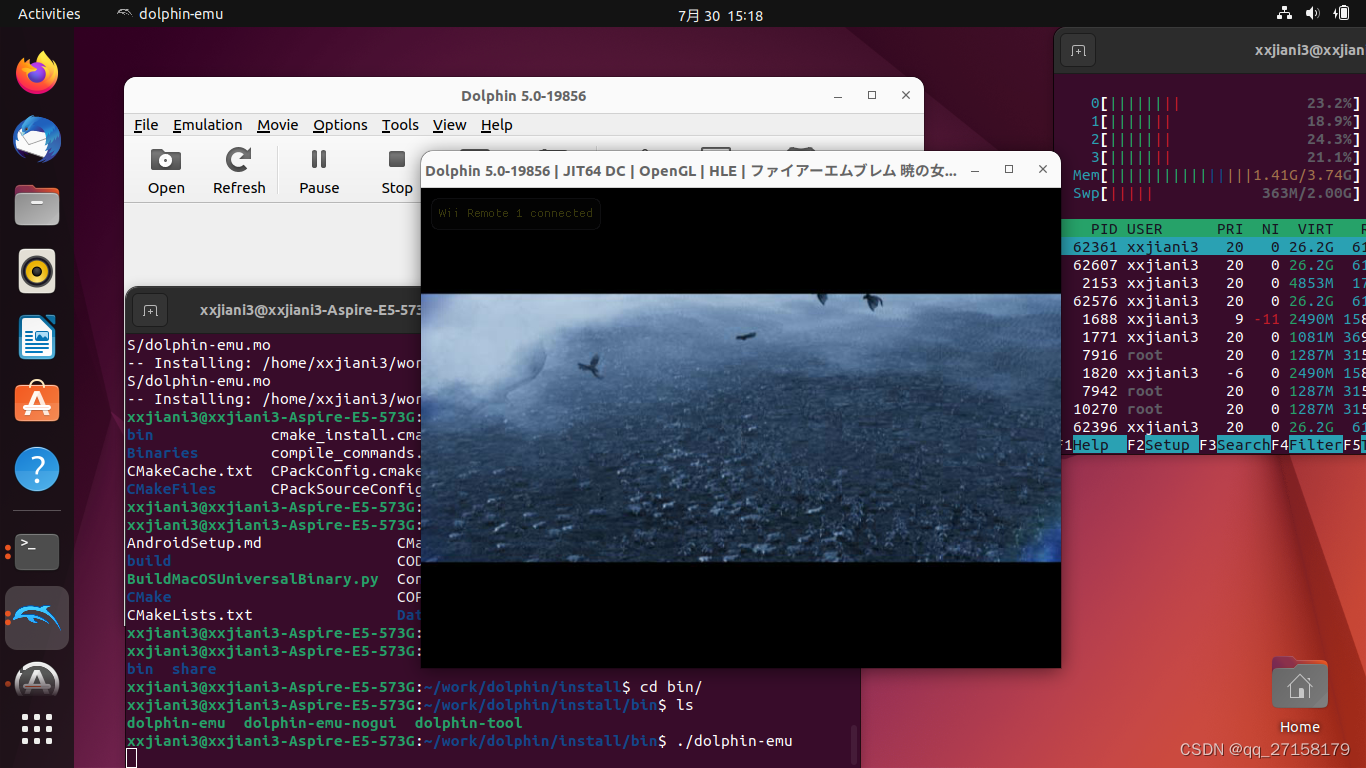This screenshot has height=768, width=1366.
Task: Launch Thunderbird mail from the dock
Action: click(x=37, y=139)
